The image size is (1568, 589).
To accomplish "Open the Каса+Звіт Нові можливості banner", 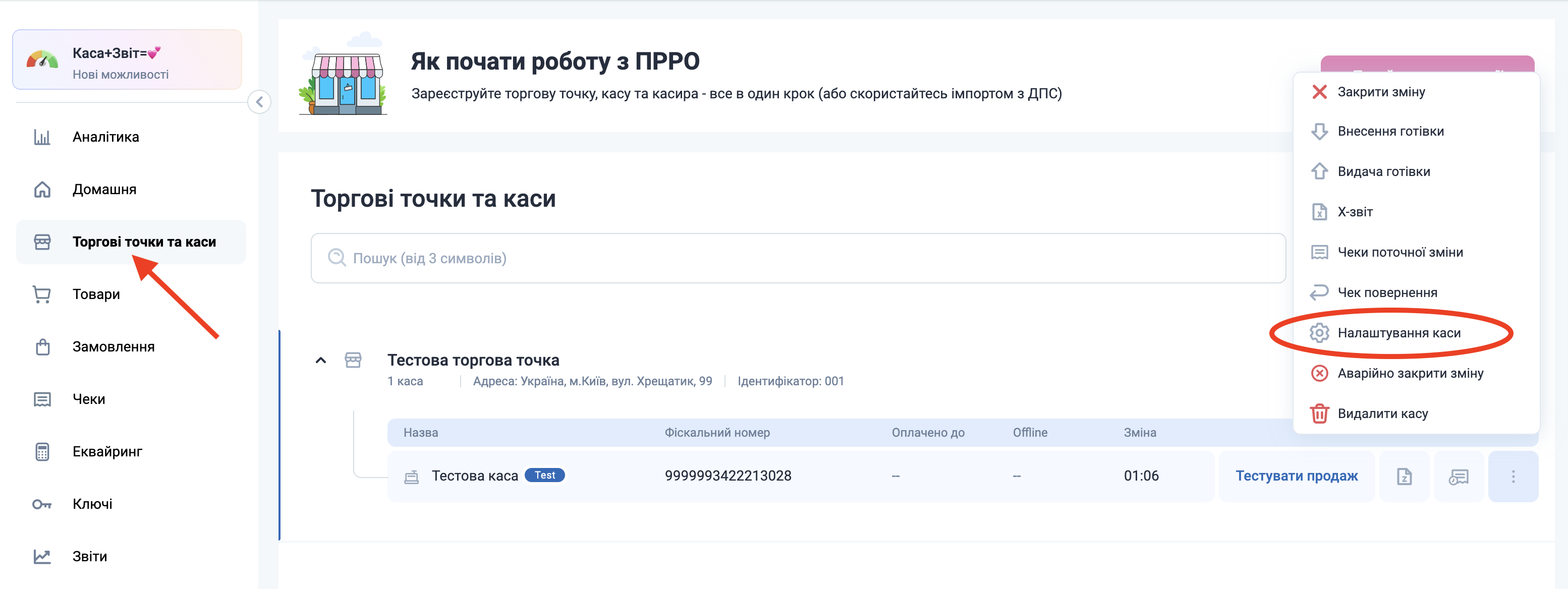I will pyautogui.click(x=127, y=60).
